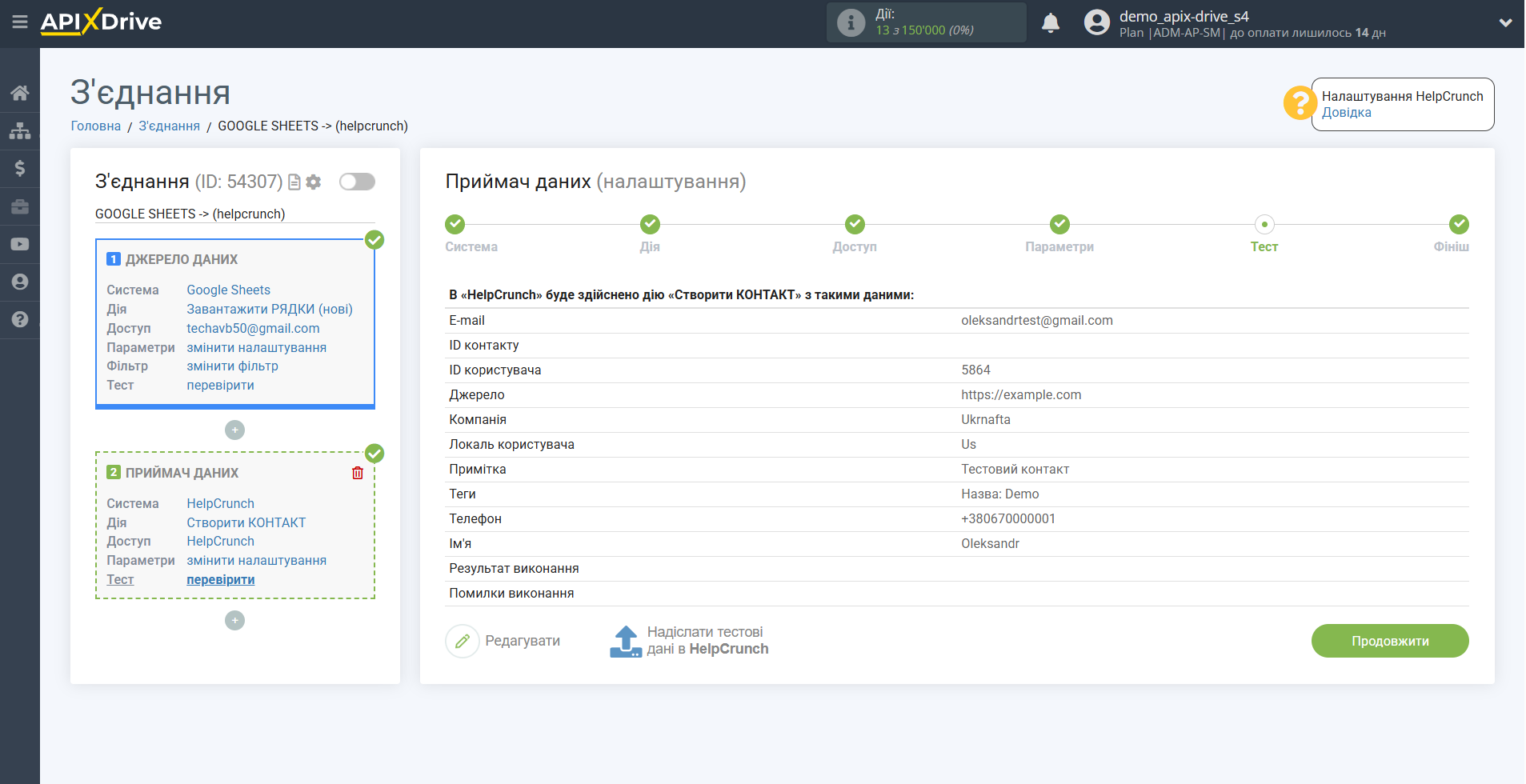The image size is (1526, 784).
Task: Click the yellow help question mark icon
Action: pyautogui.click(x=1300, y=103)
